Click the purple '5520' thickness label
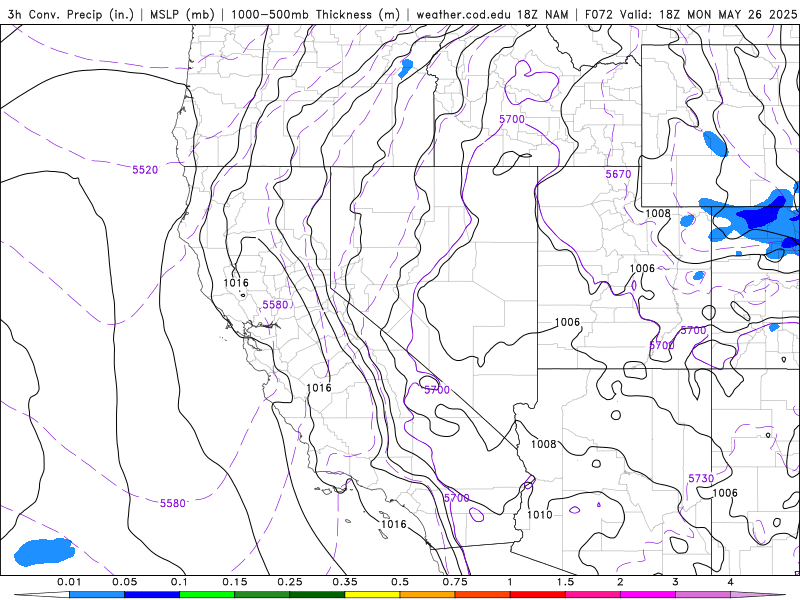 [145, 170]
